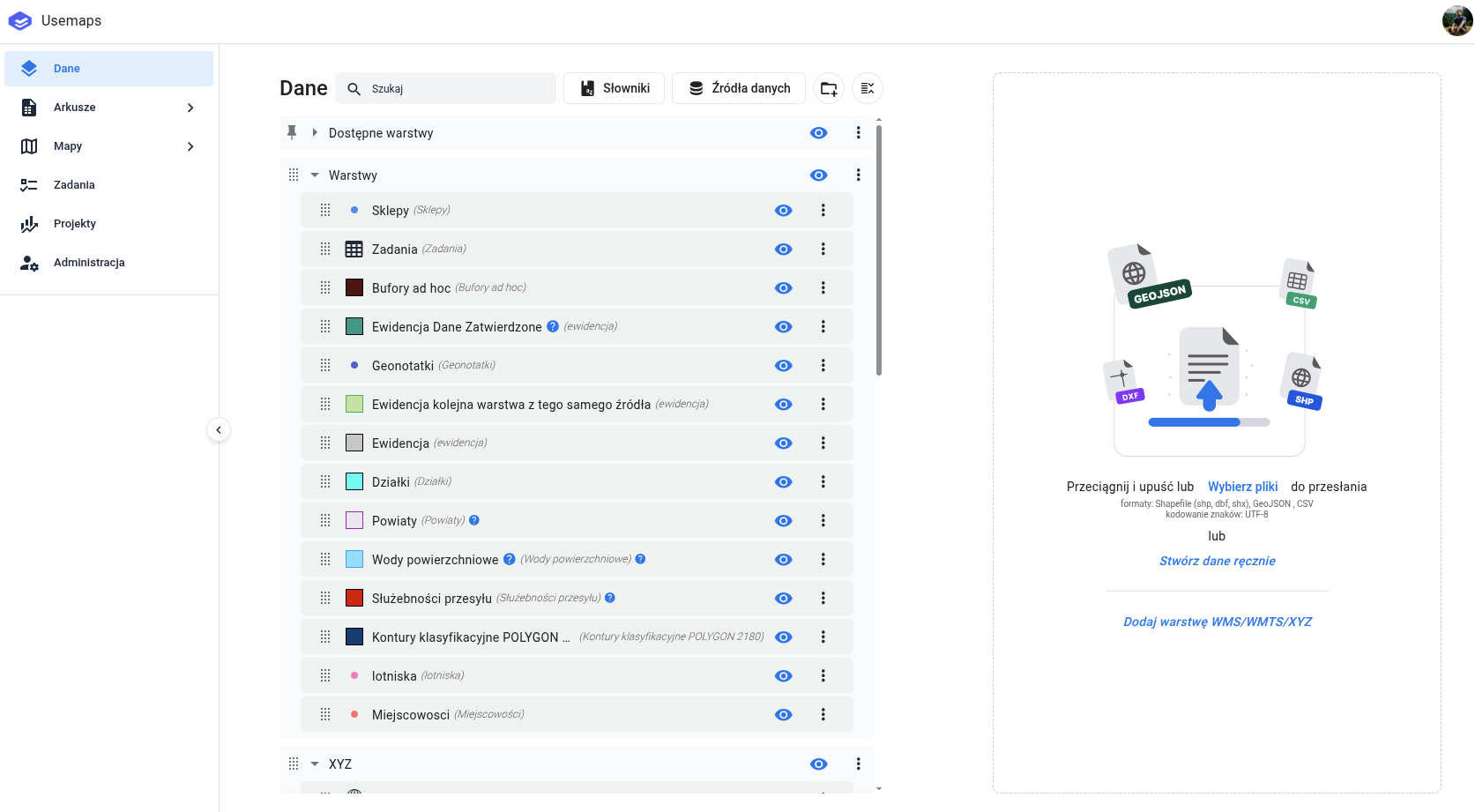Open the user avatar in top right
Screen dimensions: 1475x812
(1456, 20)
